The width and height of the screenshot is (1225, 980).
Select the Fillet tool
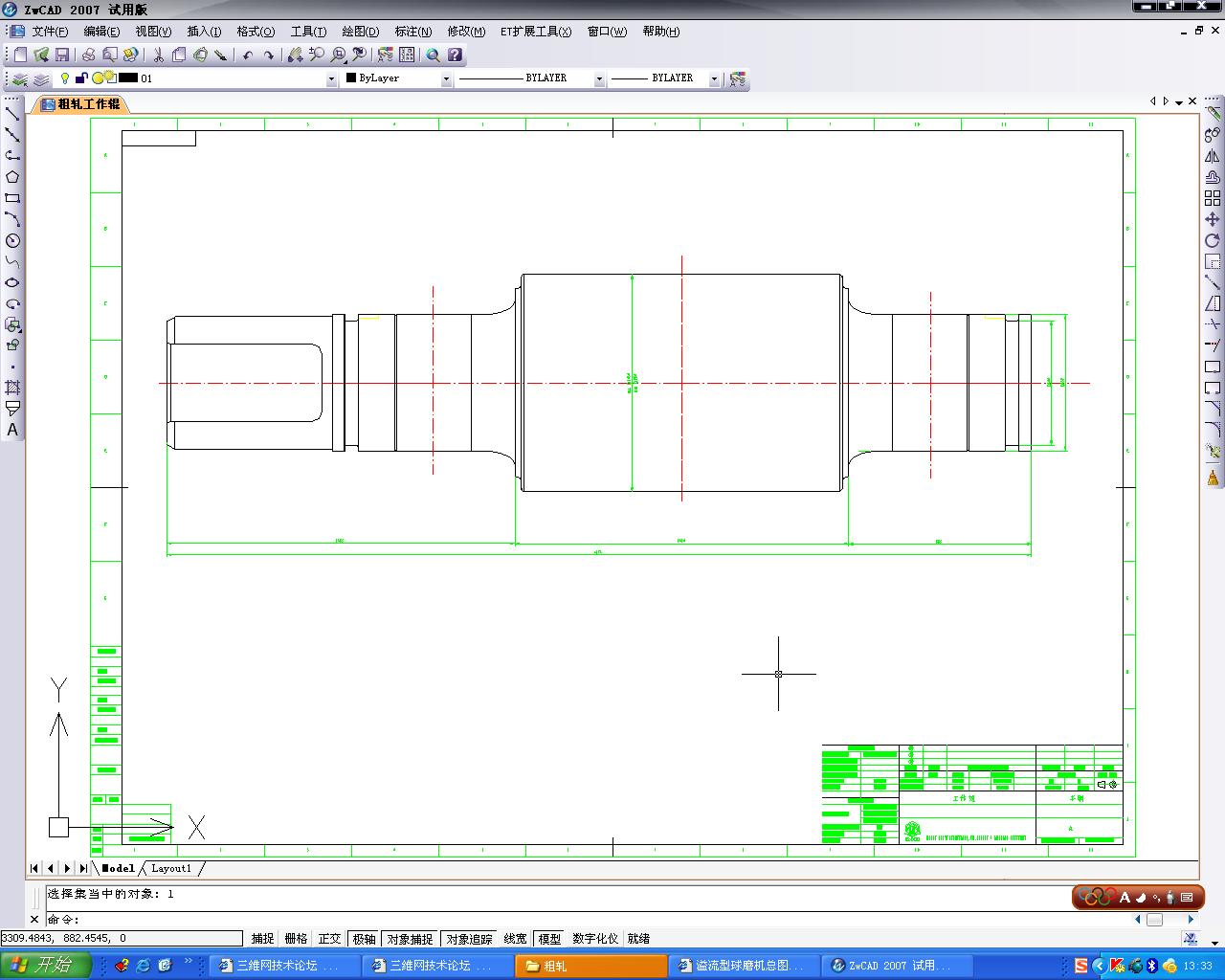[1213, 430]
